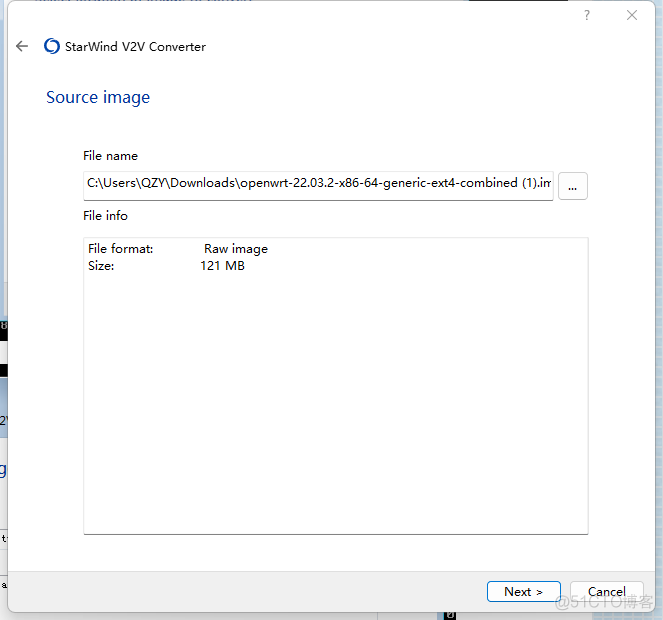Close the converter wizard window
This screenshot has height=620, width=663.
point(632,15)
